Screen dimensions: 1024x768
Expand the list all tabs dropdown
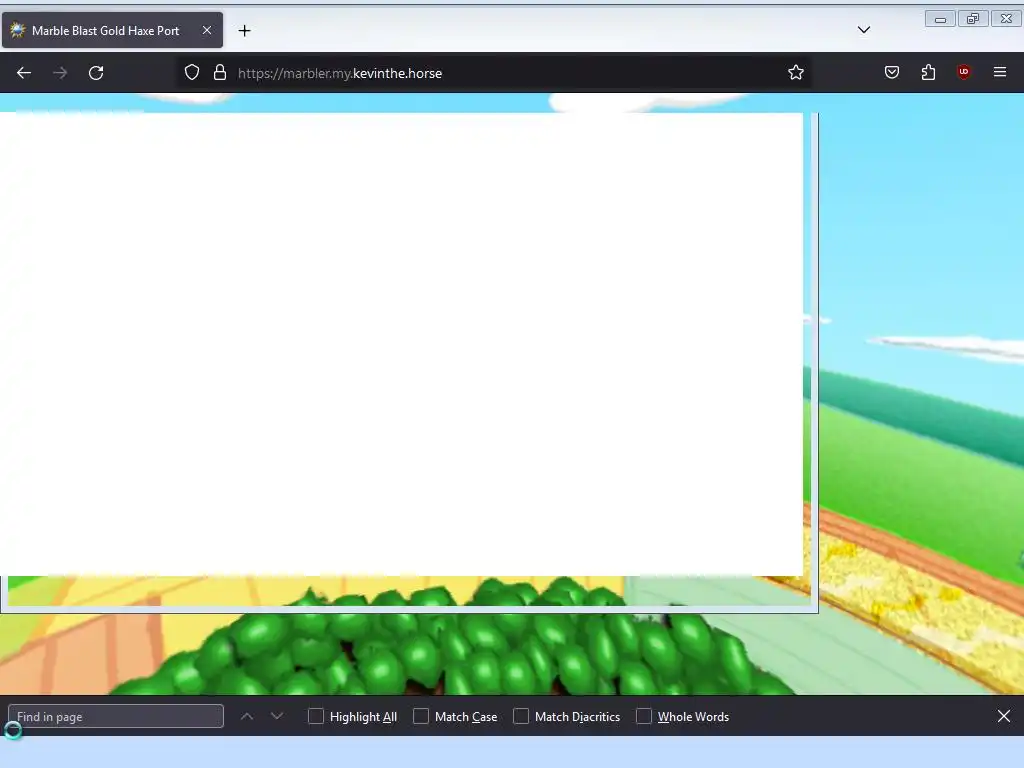point(864,30)
